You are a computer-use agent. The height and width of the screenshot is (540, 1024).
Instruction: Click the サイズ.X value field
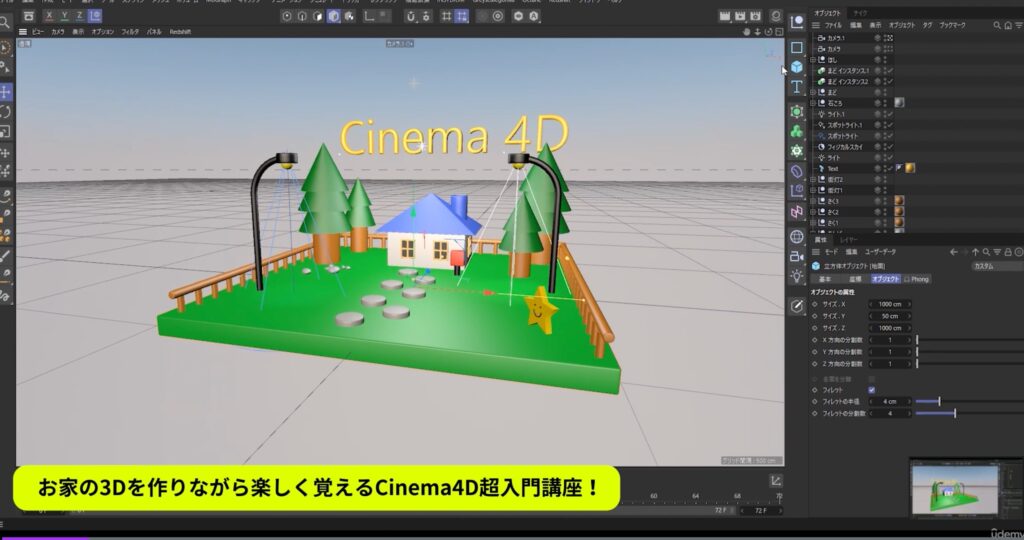pos(890,304)
